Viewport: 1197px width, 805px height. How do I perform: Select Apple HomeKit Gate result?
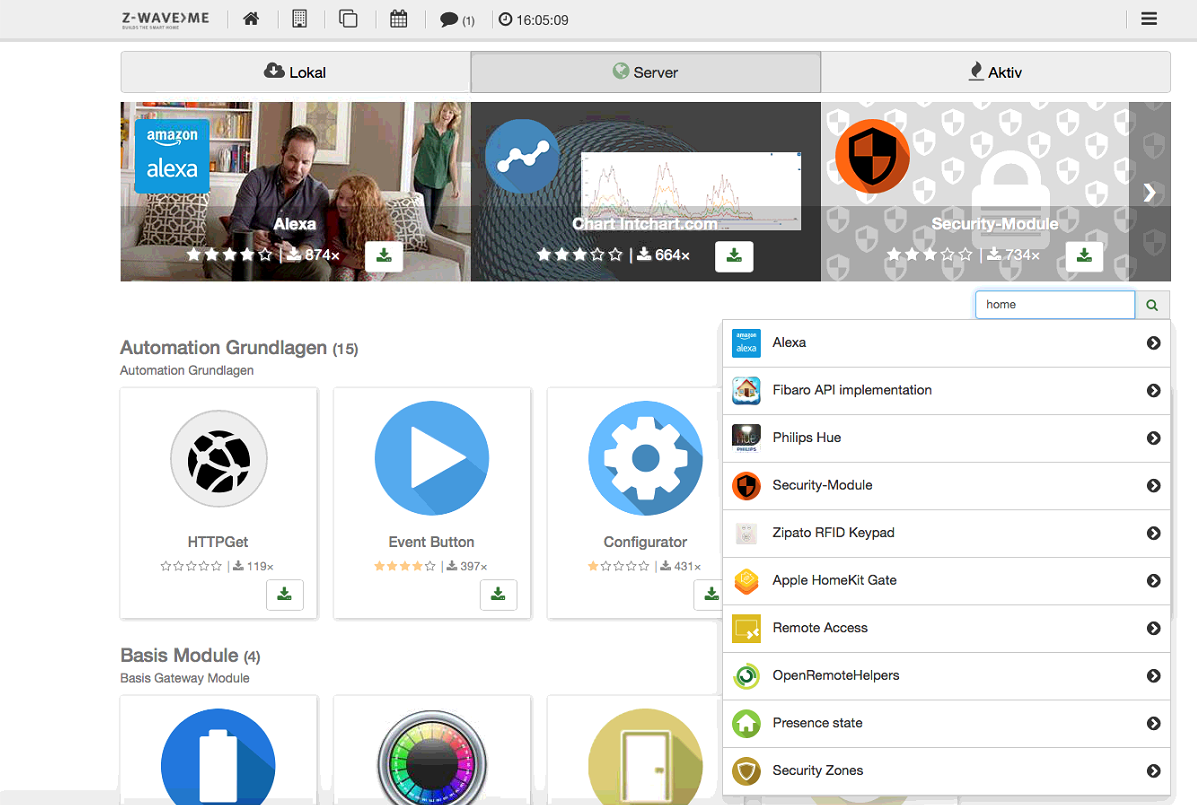[946, 581]
